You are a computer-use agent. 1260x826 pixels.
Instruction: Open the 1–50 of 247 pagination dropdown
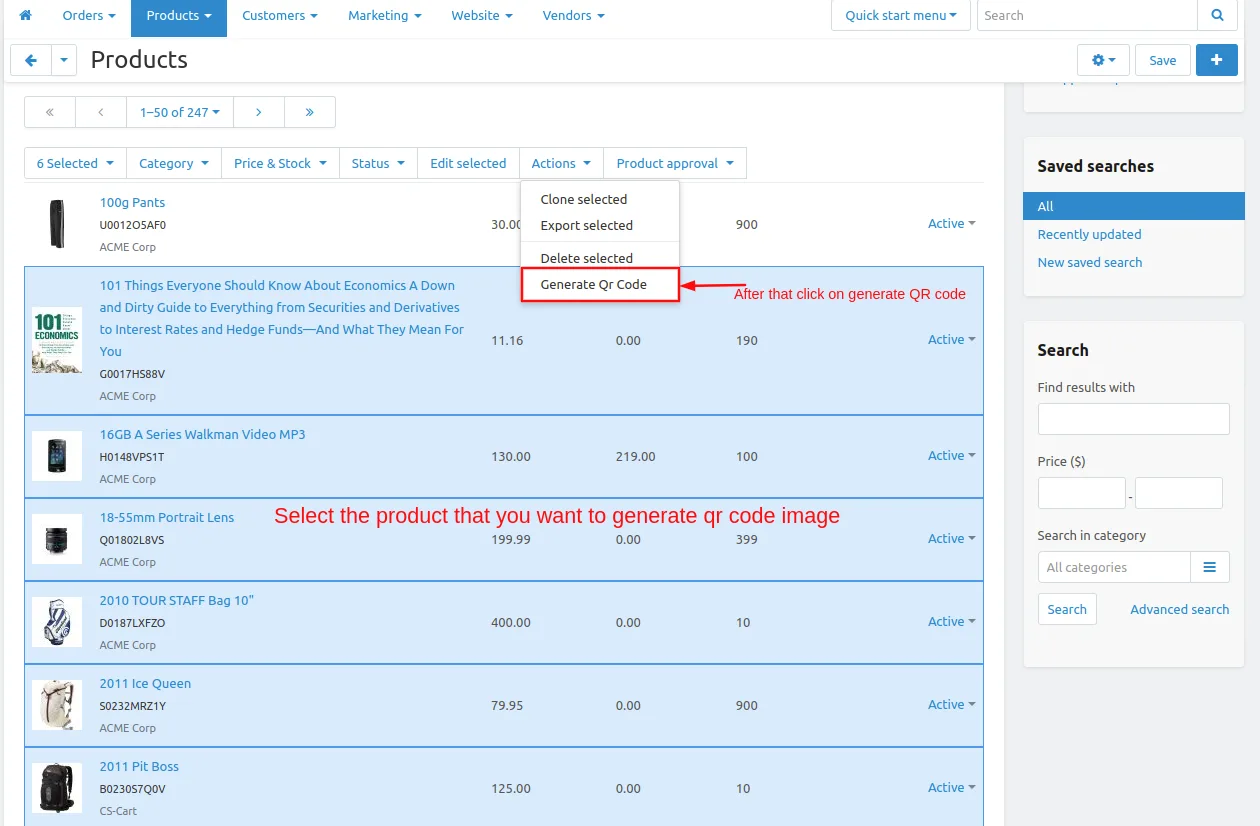click(x=180, y=112)
